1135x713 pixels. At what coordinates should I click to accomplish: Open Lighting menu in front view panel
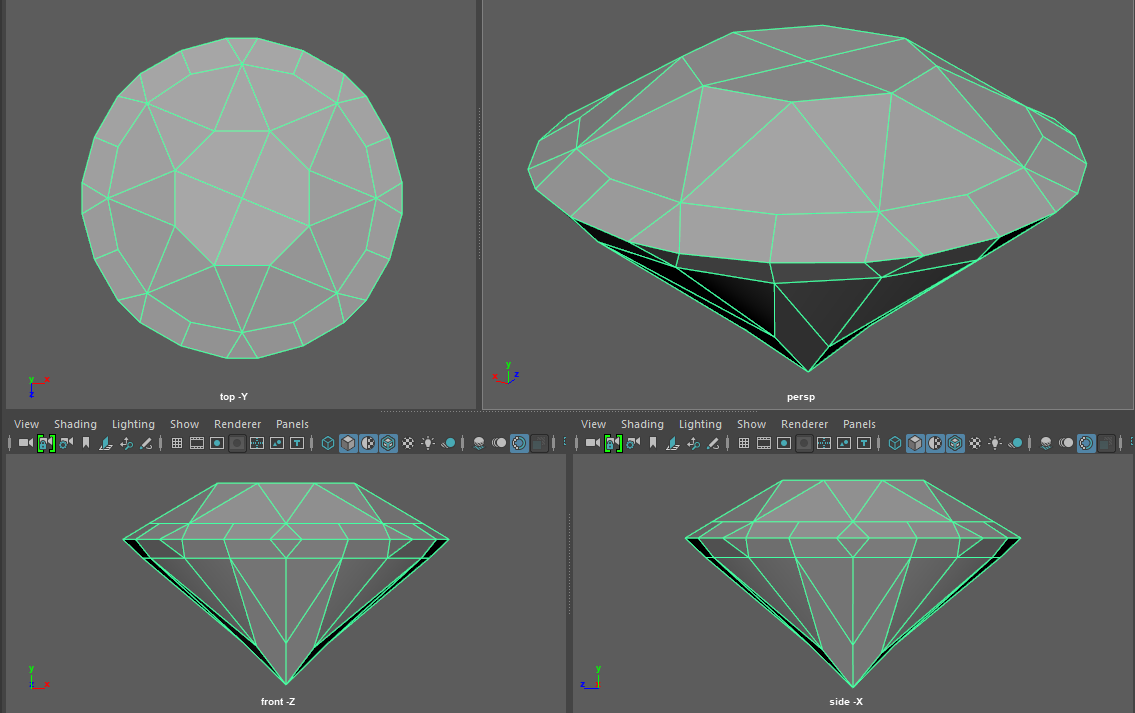coord(133,424)
